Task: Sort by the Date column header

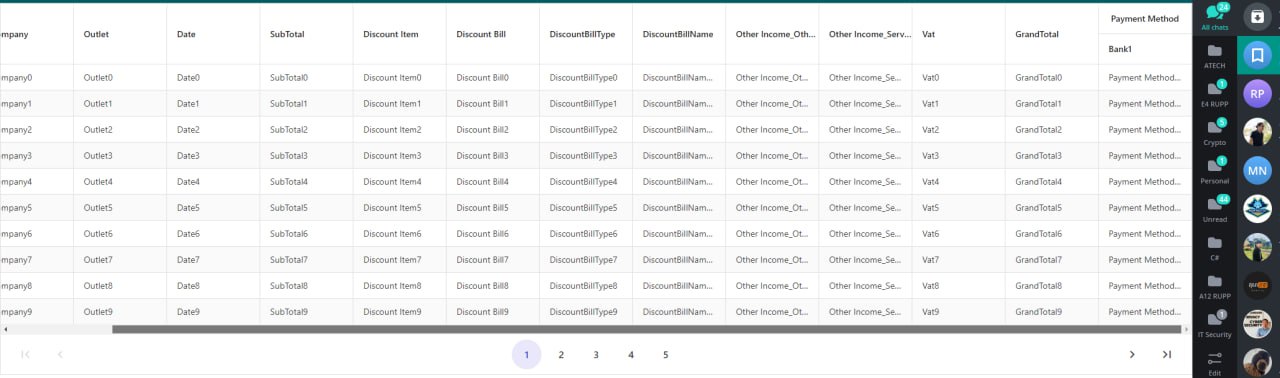Action: coord(212,34)
